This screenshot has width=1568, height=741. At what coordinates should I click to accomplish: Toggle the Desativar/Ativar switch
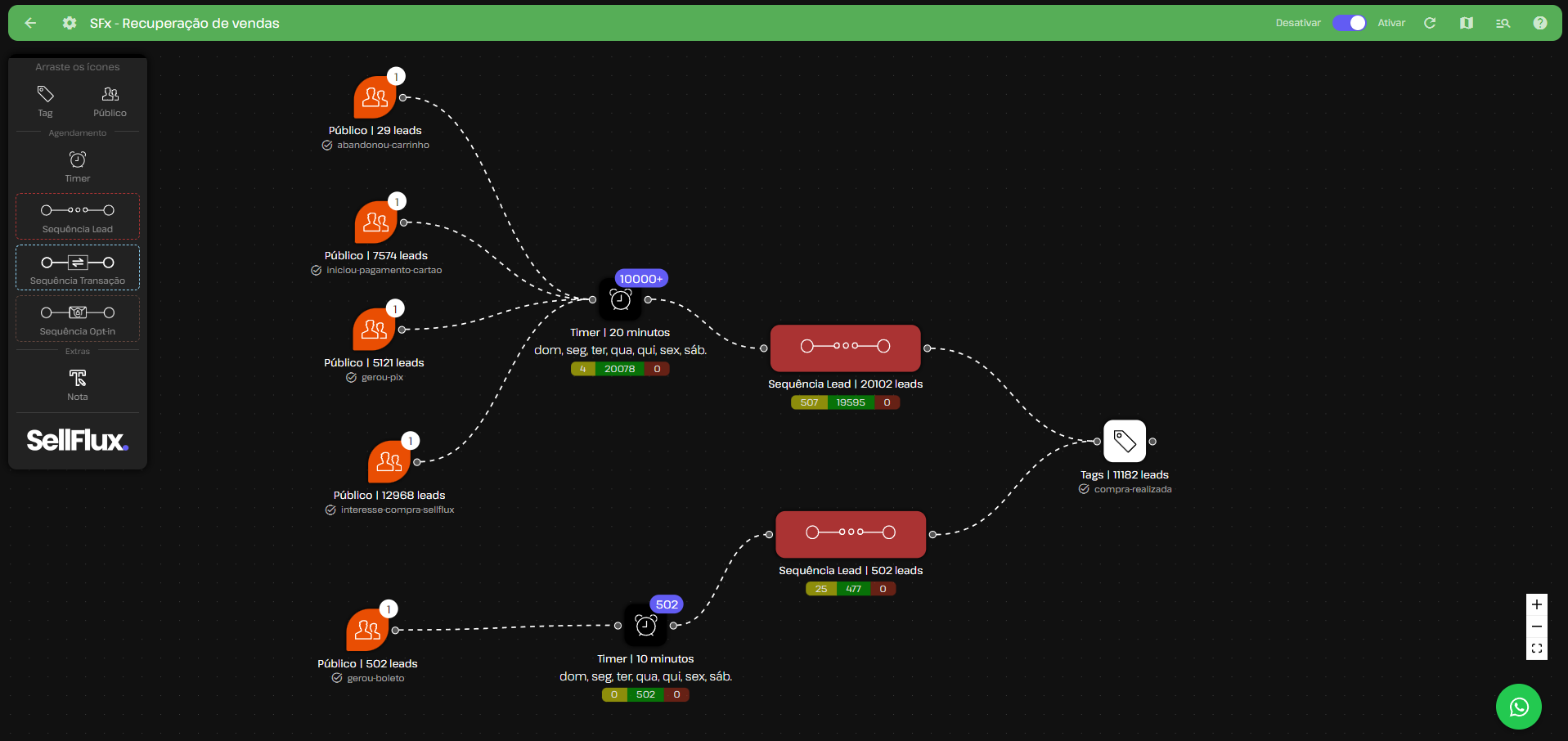pos(1349,23)
